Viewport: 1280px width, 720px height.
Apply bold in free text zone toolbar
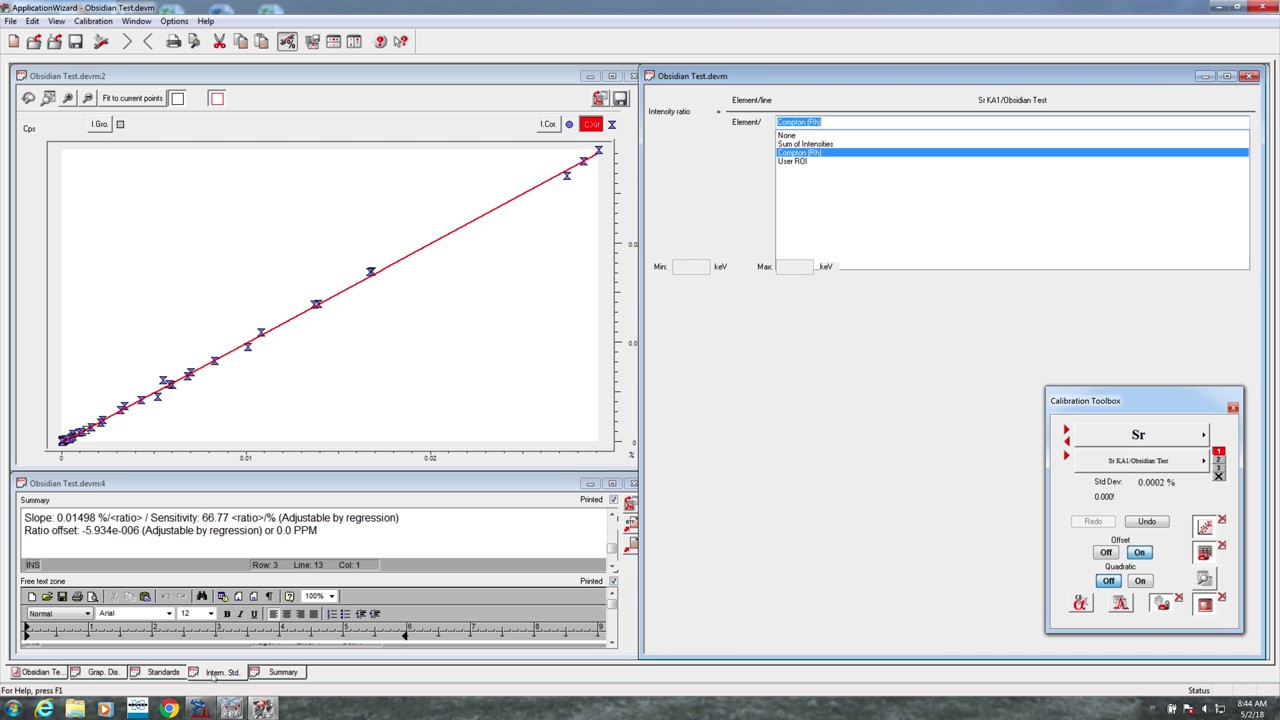(x=227, y=614)
